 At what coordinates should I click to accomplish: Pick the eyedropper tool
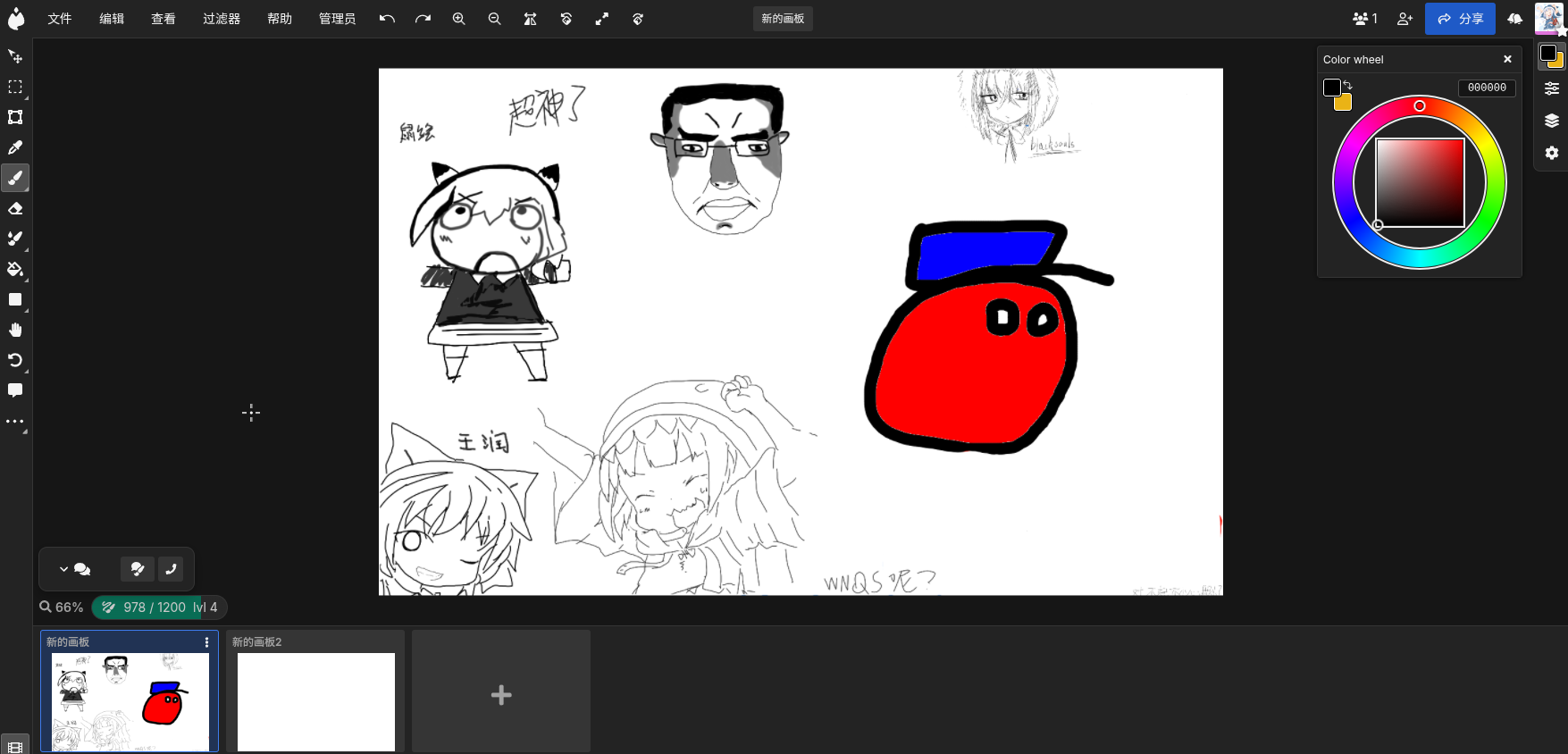point(15,147)
